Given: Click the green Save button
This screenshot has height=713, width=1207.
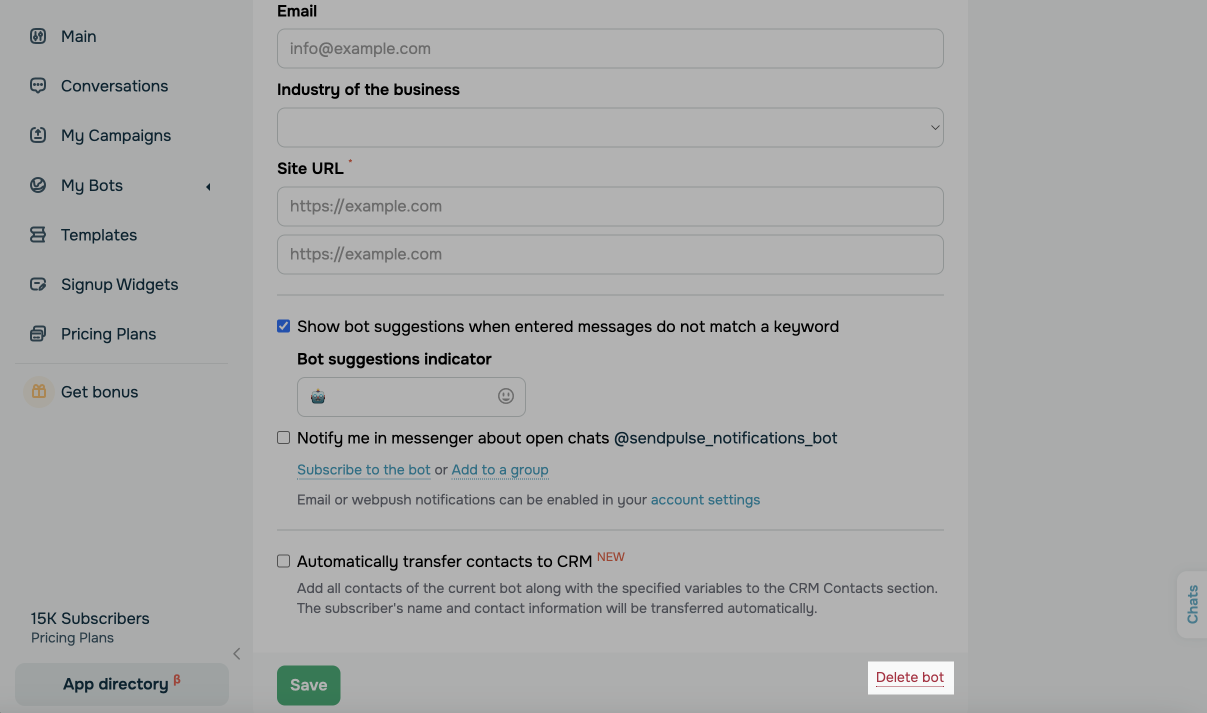Looking at the screenshot, I should coord(308,685).
